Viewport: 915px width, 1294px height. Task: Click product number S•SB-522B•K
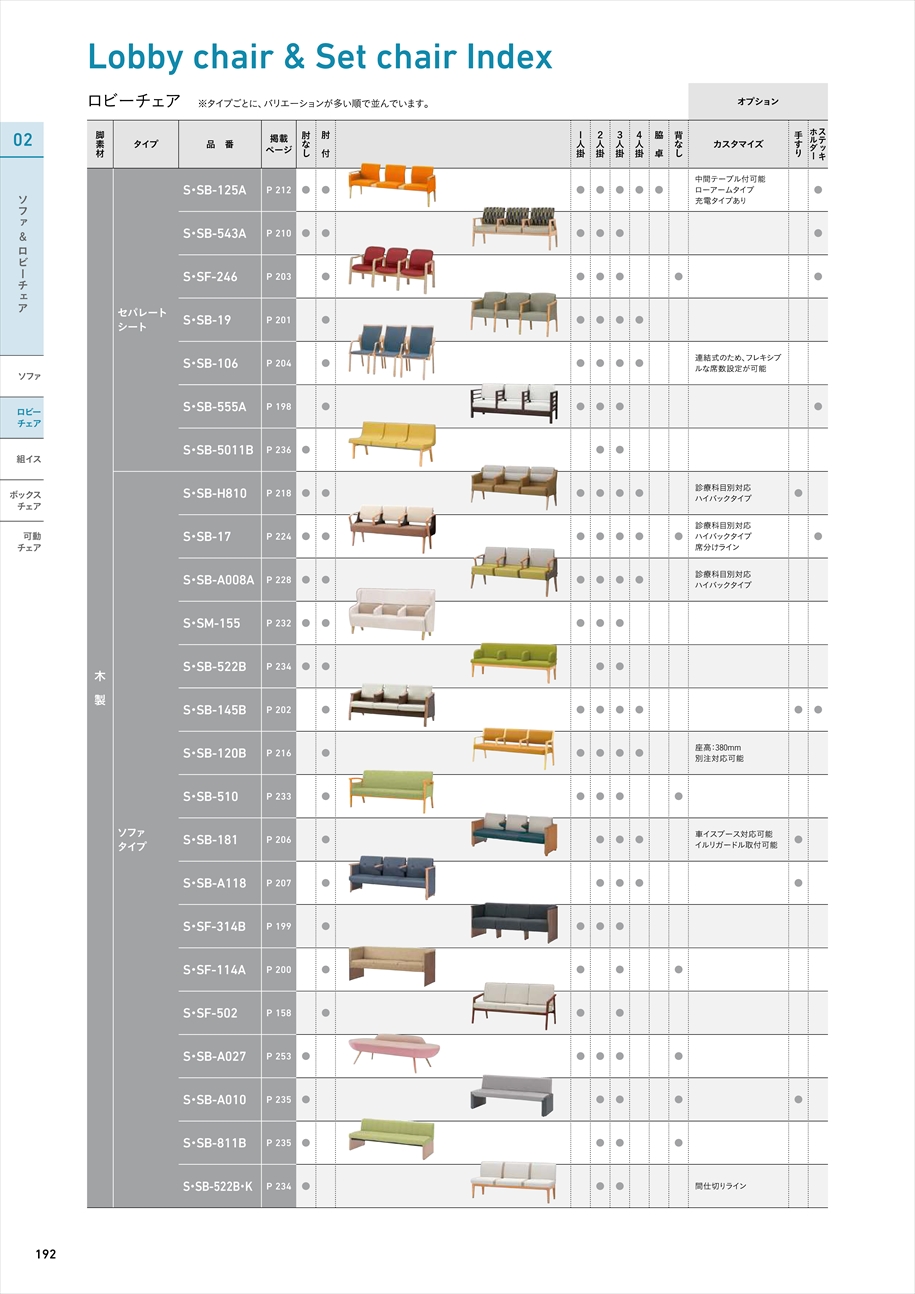click(218, 1186)
